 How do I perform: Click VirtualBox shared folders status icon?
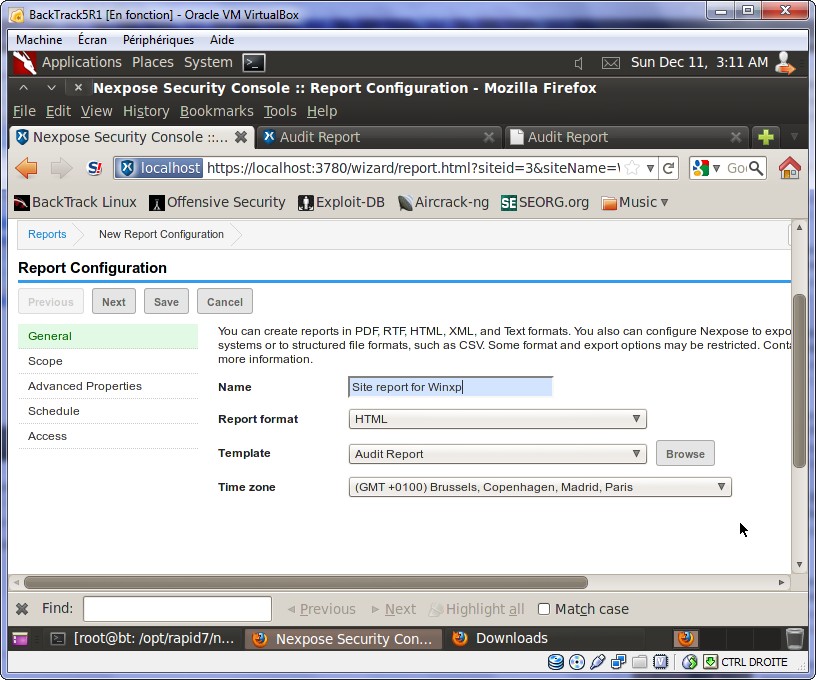[640, 662]
